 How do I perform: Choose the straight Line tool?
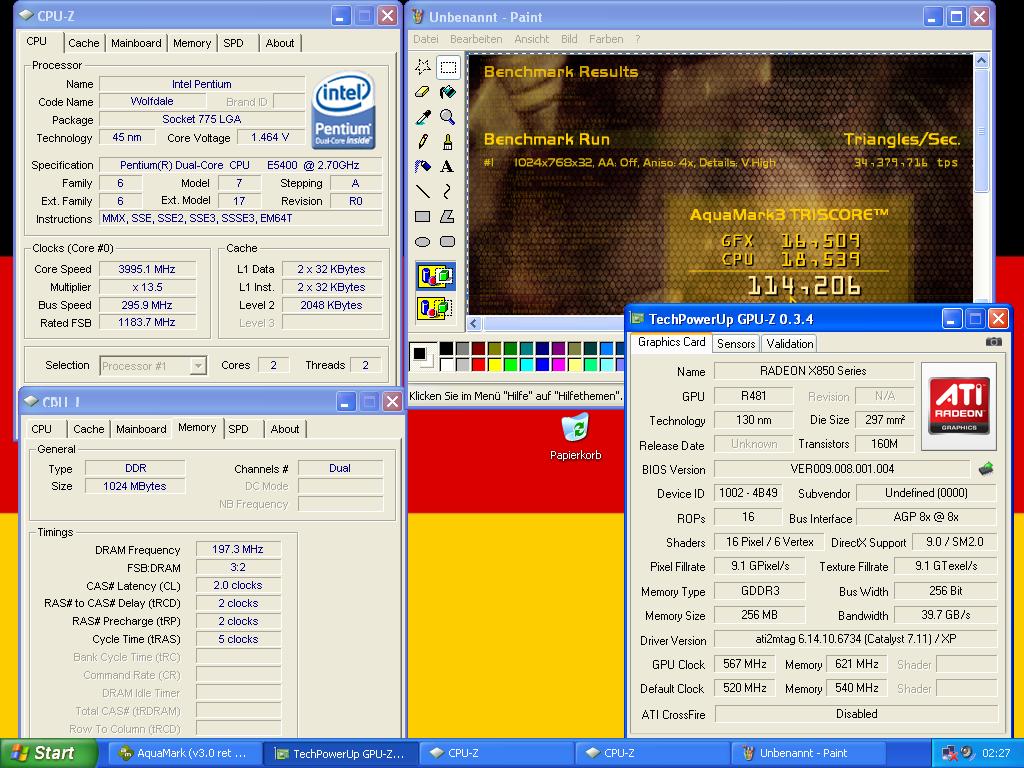pos(423,191)
